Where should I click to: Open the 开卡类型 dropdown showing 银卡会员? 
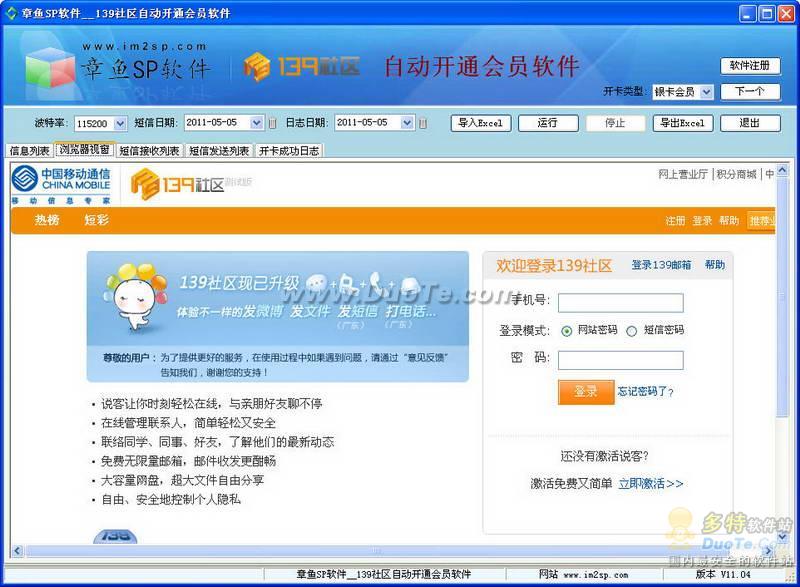707,92
